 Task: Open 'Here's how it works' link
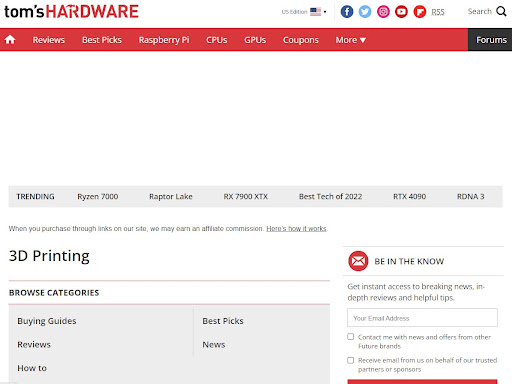click(x=296, y=229)
